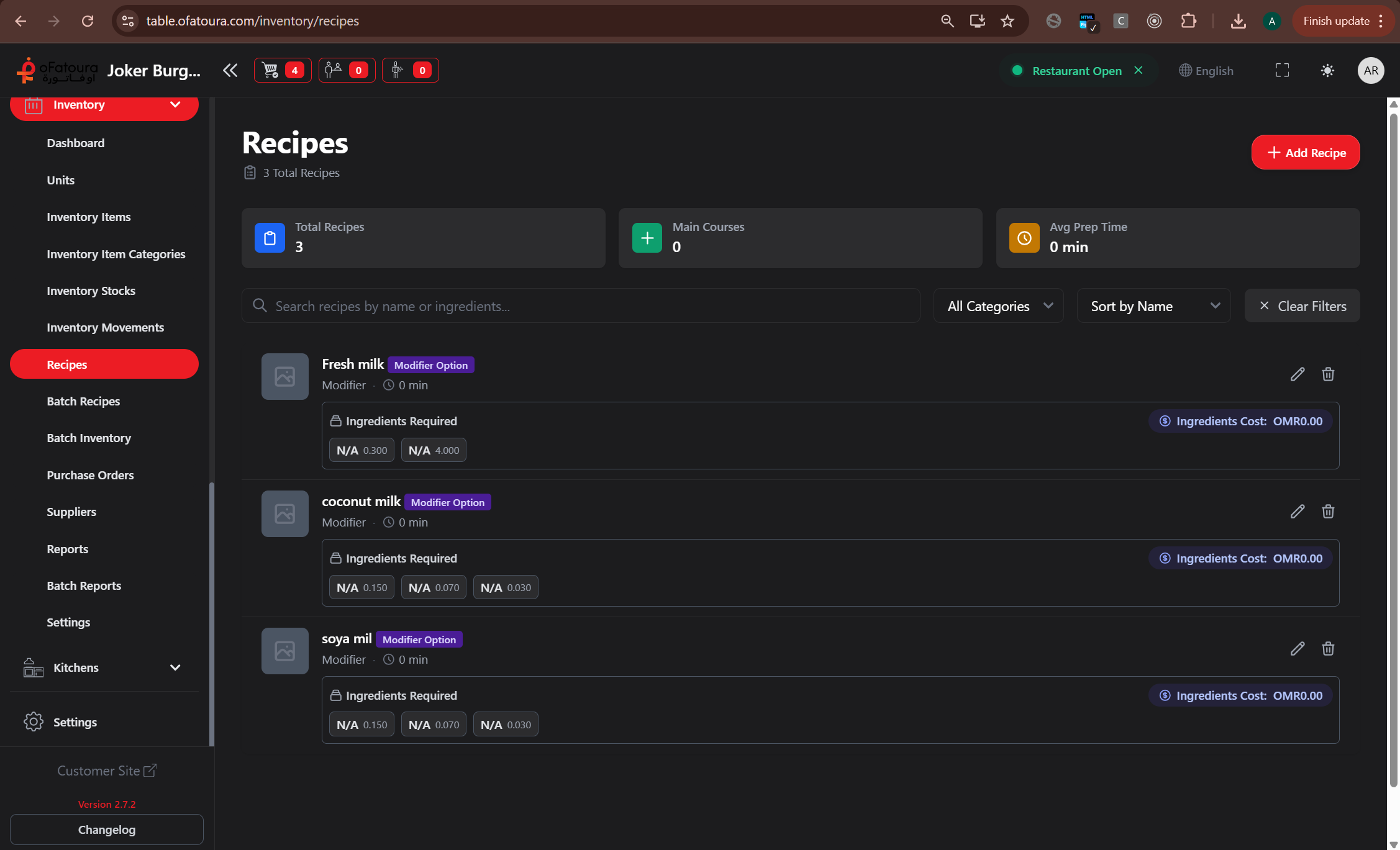Dismiss the Restaurant Open status with the X
The image size is (1400, 850).
[1139, 70]
